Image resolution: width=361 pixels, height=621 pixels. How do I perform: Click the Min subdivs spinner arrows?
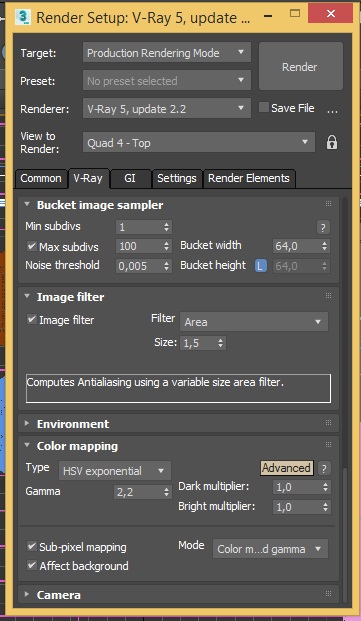click(x=167, y=227)
